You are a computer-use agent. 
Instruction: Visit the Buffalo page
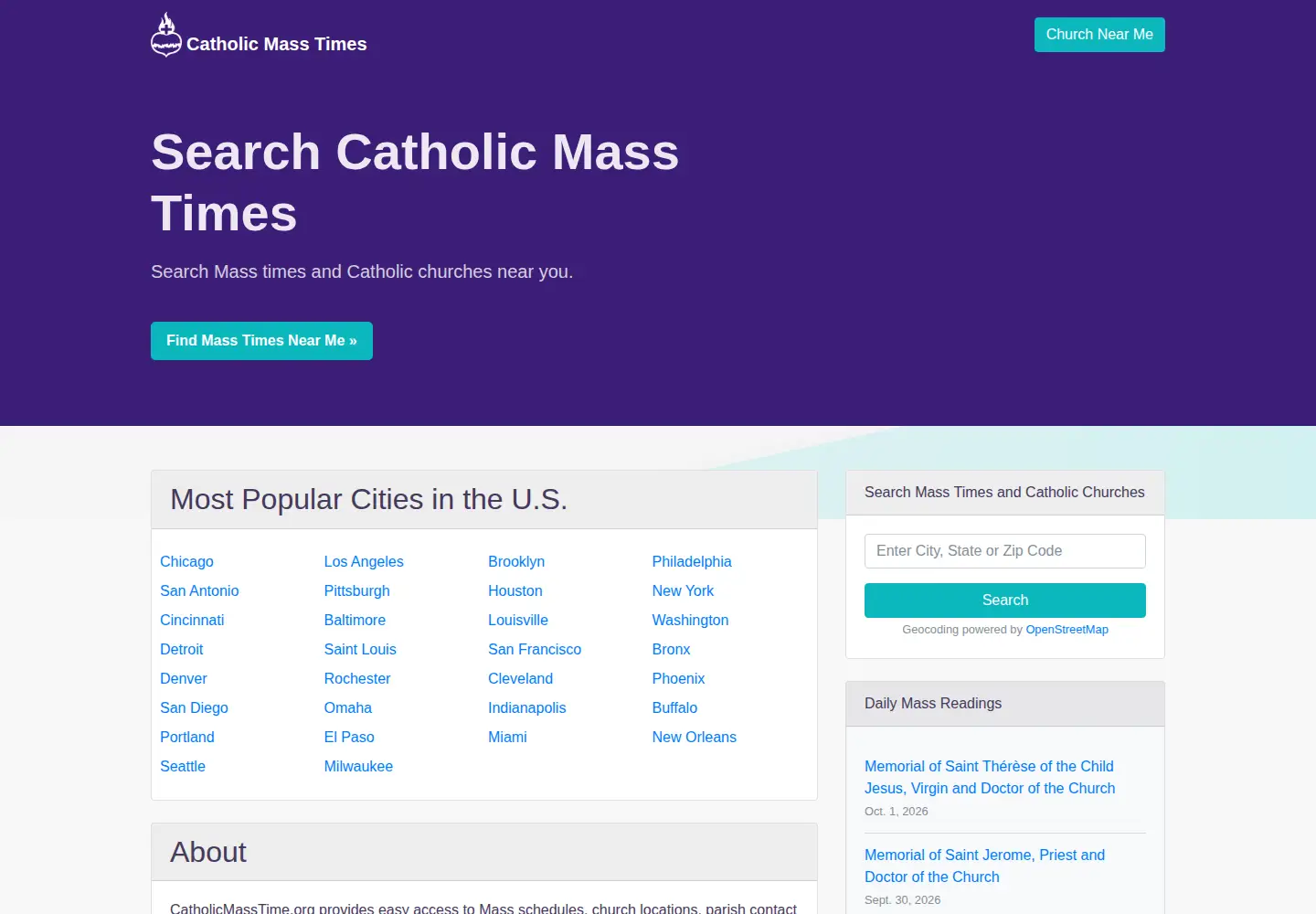click(674, 708)
